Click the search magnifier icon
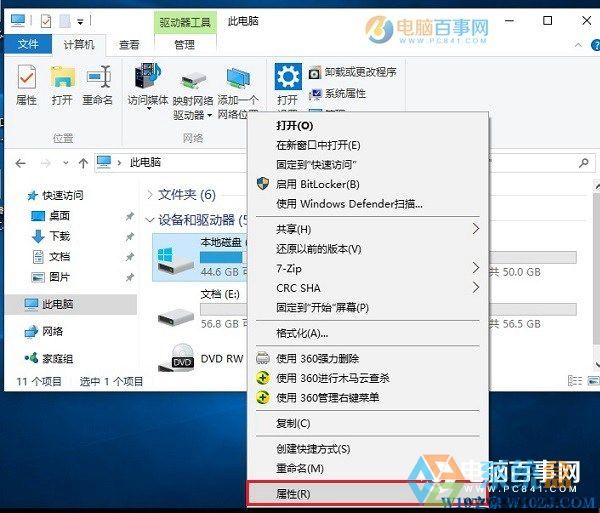The image size is (600, 513). [x=584, y=163]
